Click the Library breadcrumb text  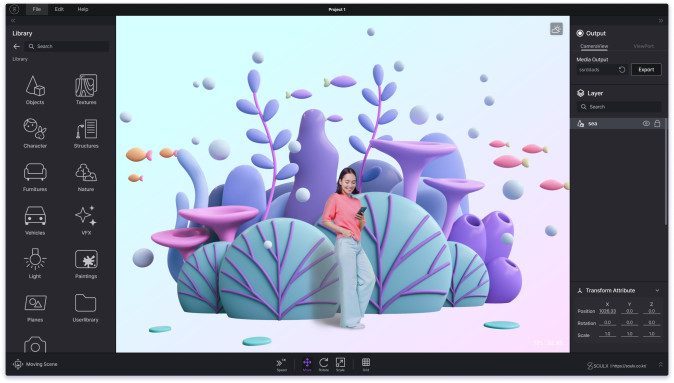20,59
